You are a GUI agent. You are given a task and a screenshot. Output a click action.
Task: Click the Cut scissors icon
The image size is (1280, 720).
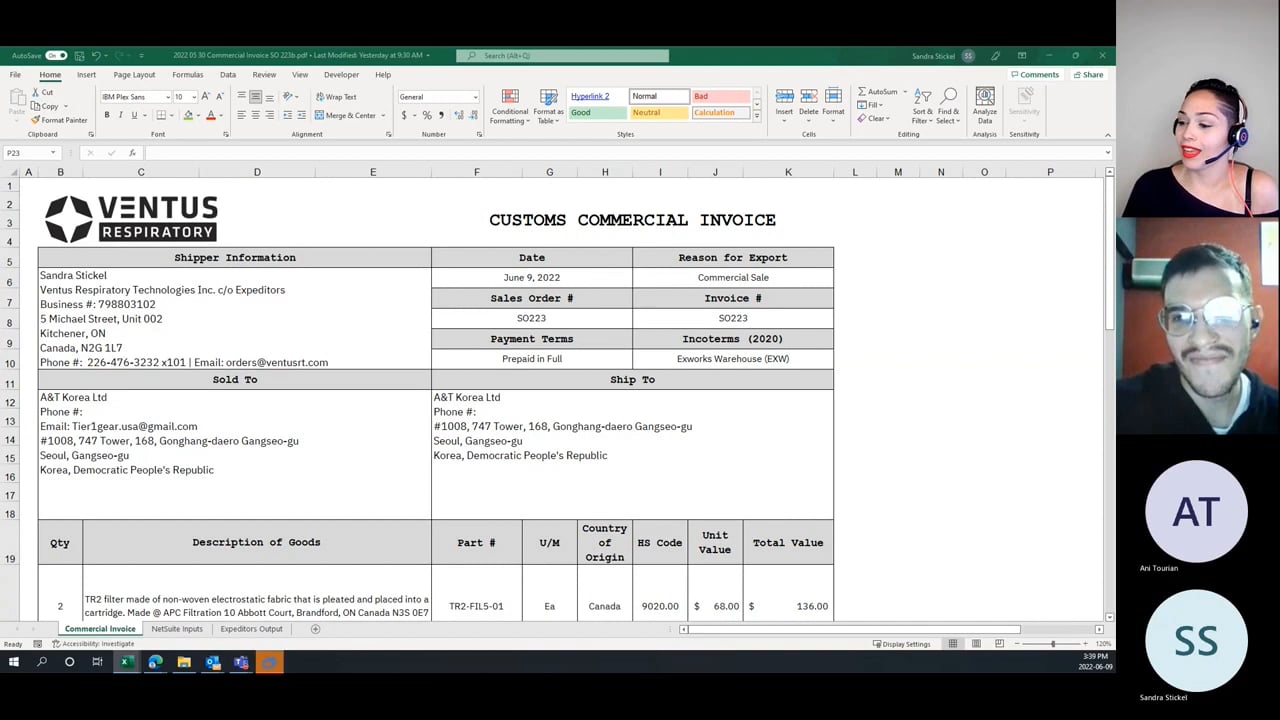pyautogui.click(x=36, y=92)
